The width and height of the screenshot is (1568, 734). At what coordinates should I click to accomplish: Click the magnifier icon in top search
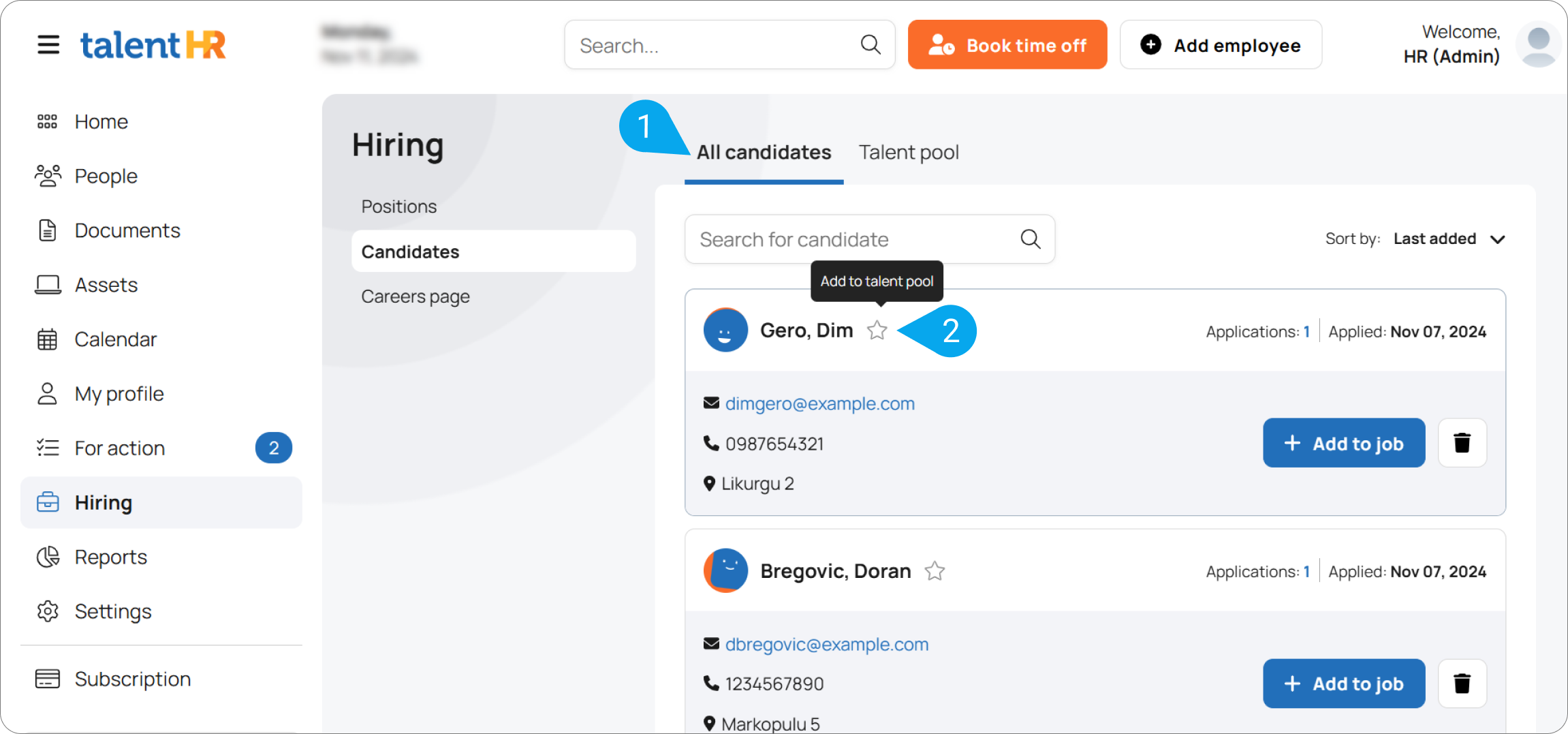click(x=870, y=45)
